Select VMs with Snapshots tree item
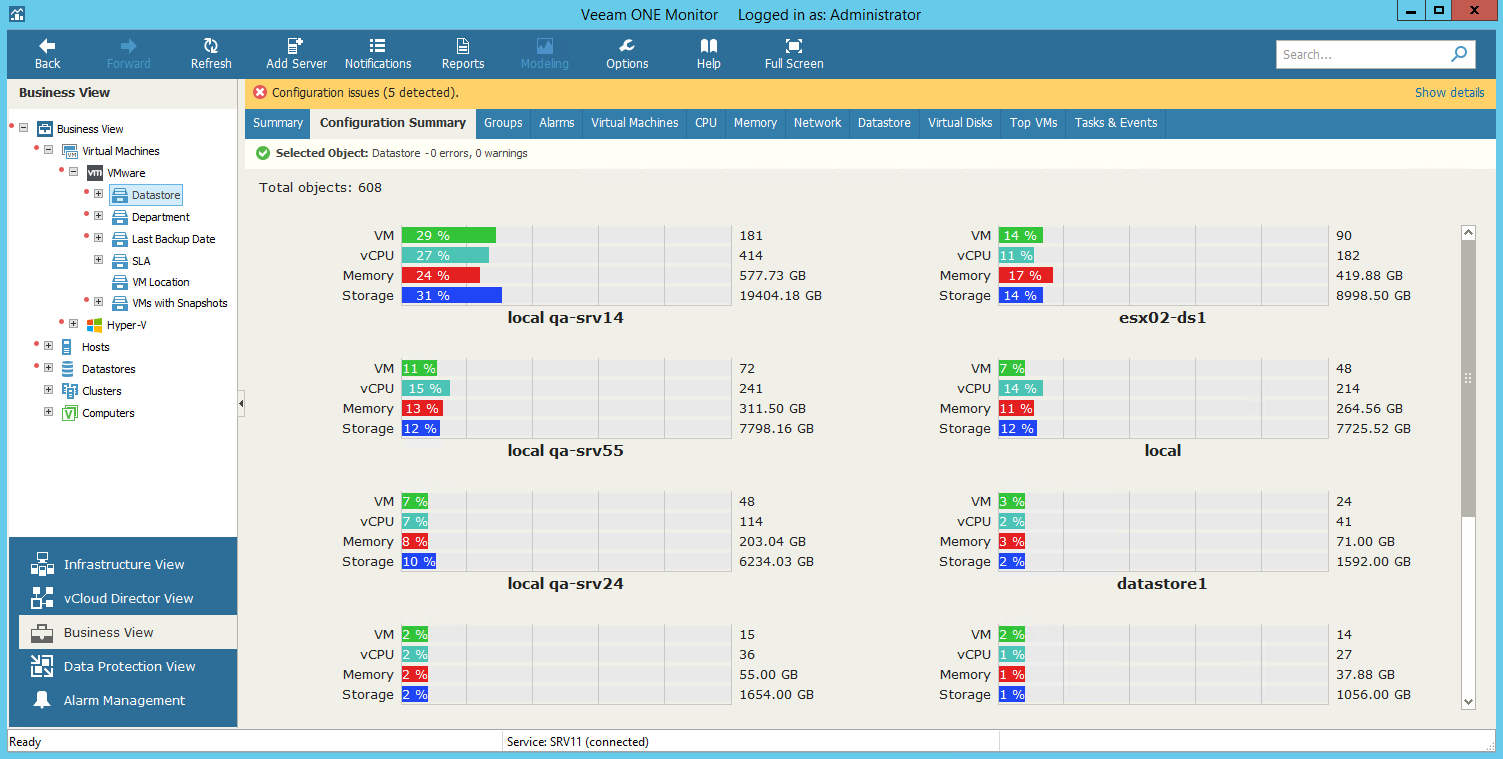1503x759 pixels. pyautogui.click(x=180, y=303)
